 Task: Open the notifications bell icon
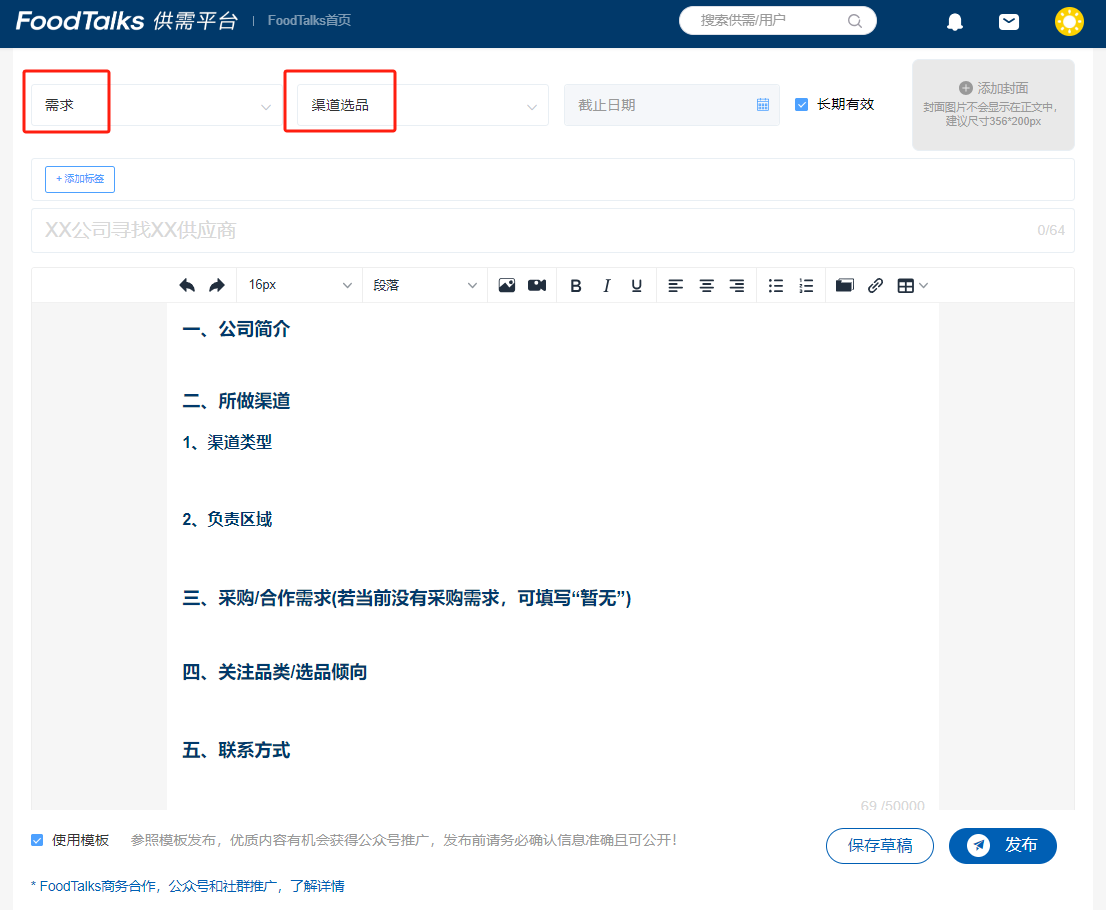pyautogui.click(x=954, y=21)
